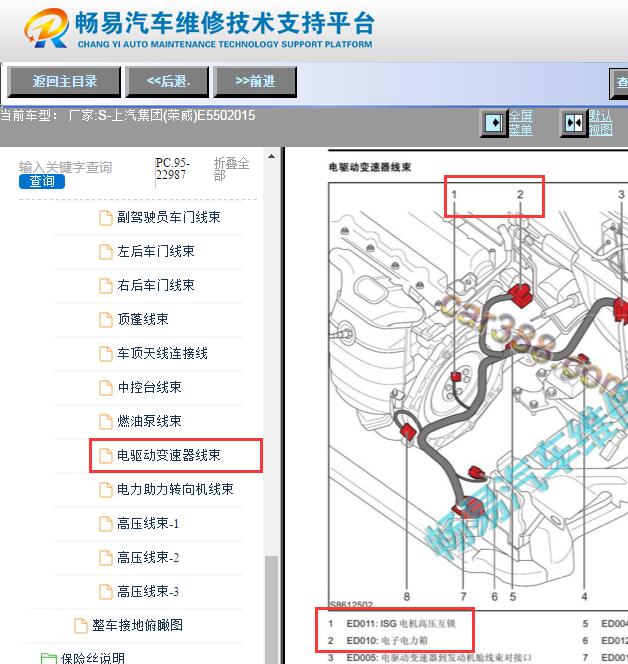
Task: Click page icon beside 燃油泵线束
Action: point(105,421)
